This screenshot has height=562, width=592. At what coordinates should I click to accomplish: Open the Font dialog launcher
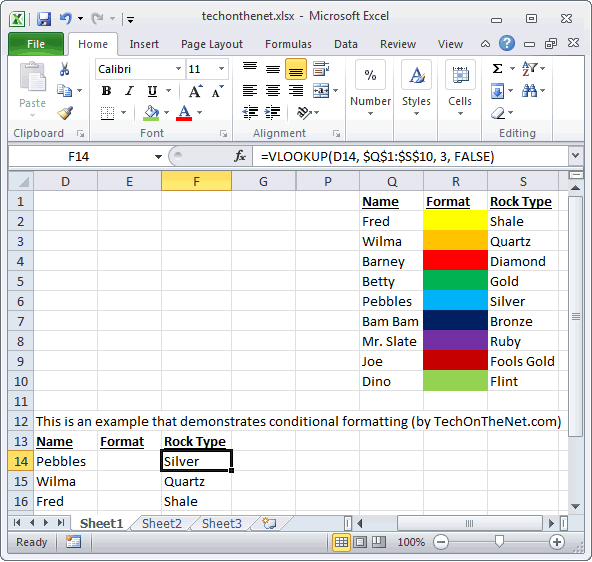[223, 133]
